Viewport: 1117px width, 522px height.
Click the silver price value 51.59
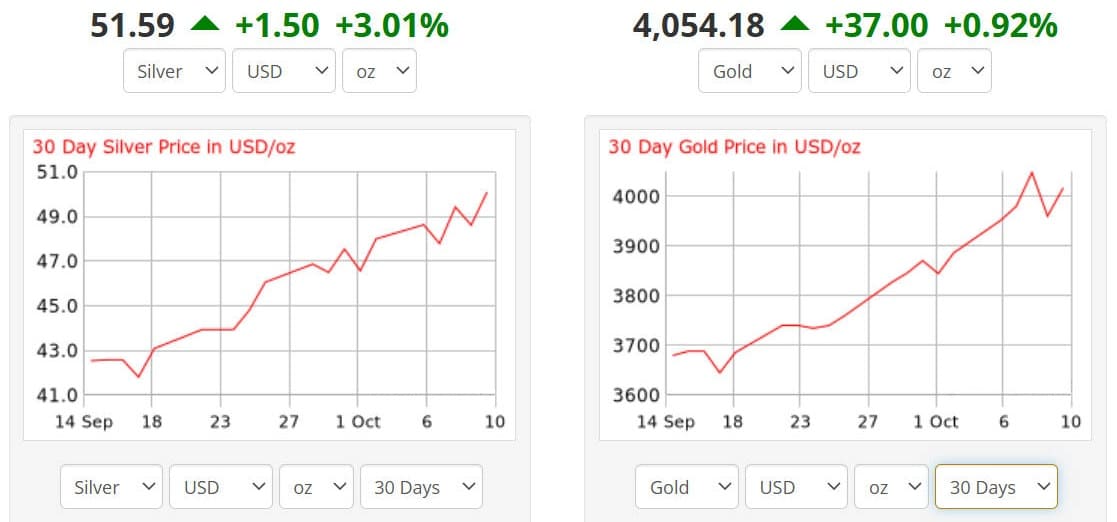pyautogui.click(x=130, y=25)
